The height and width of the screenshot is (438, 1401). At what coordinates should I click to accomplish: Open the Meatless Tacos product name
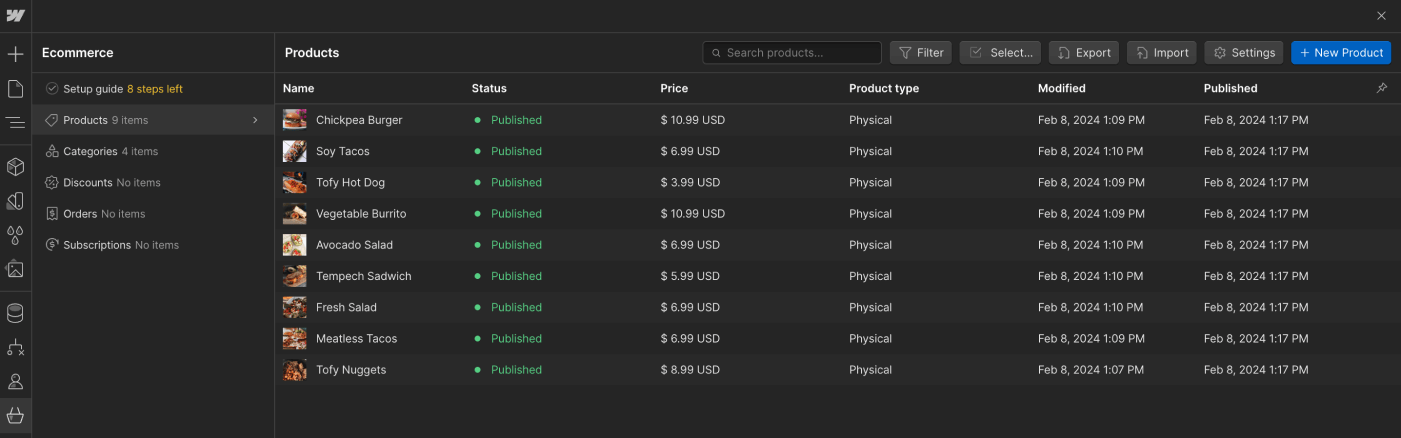coord(356,338)
